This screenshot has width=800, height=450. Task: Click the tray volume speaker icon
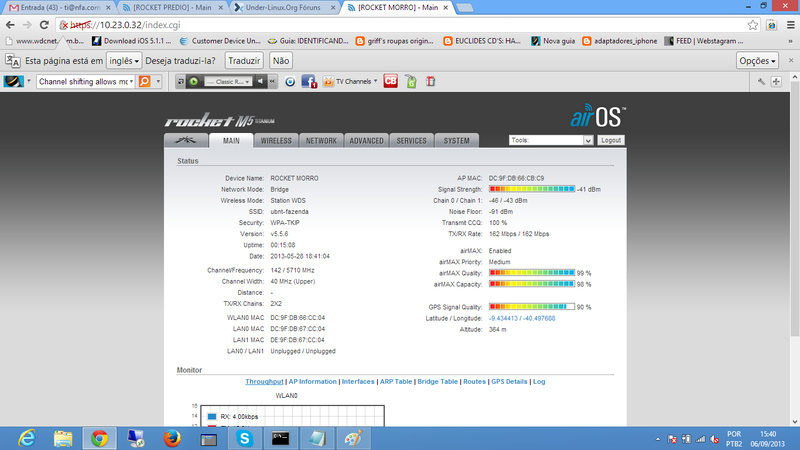pyautogui.click(x=714, y=439)
